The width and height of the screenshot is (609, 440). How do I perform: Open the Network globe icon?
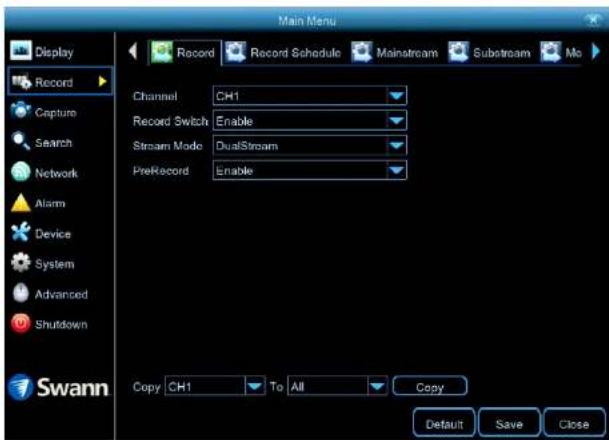pyautogui.click(x=21, y=172)
